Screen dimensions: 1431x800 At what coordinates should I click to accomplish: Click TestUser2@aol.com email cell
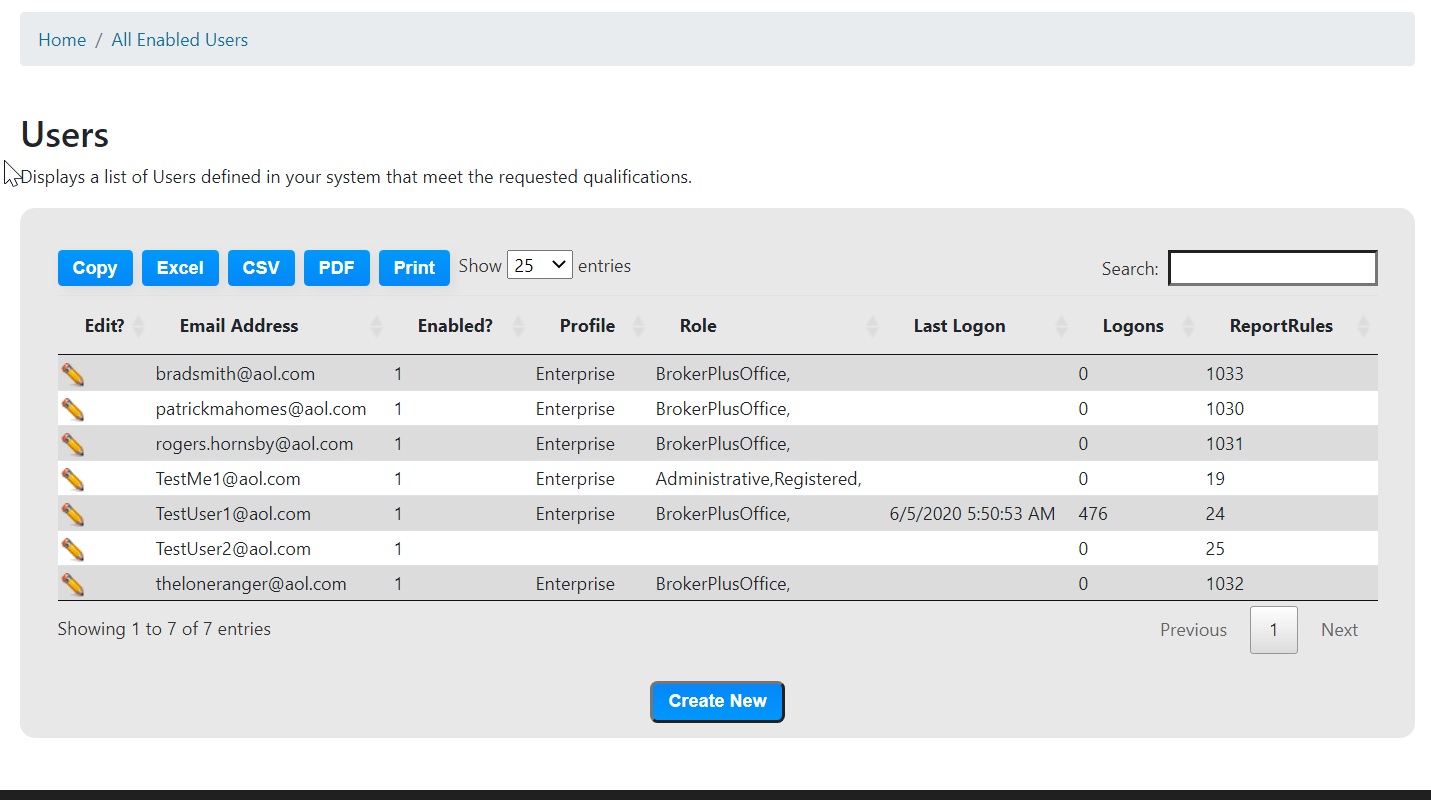[233, 549]
